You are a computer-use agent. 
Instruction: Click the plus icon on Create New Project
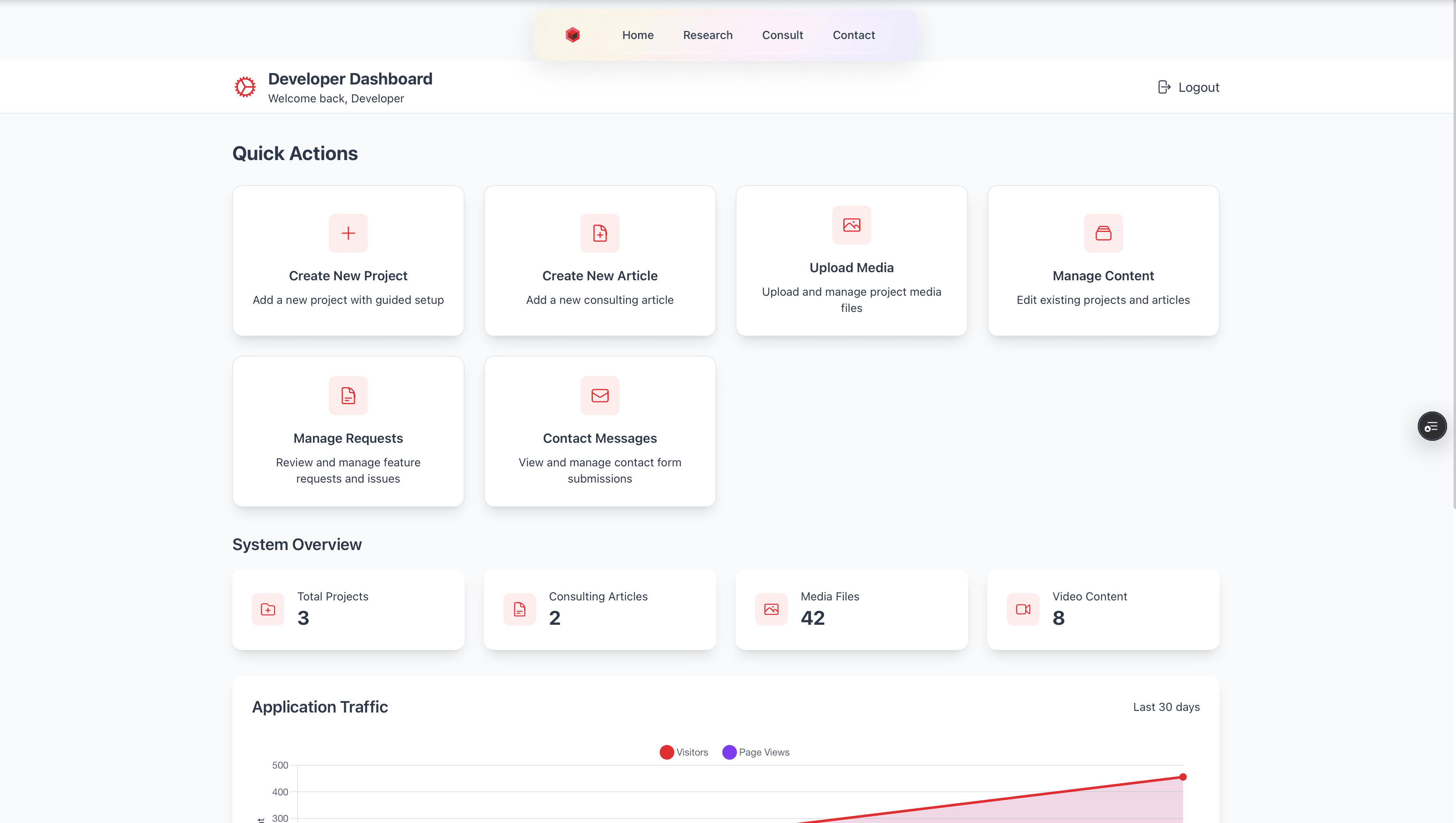[348, 233]
